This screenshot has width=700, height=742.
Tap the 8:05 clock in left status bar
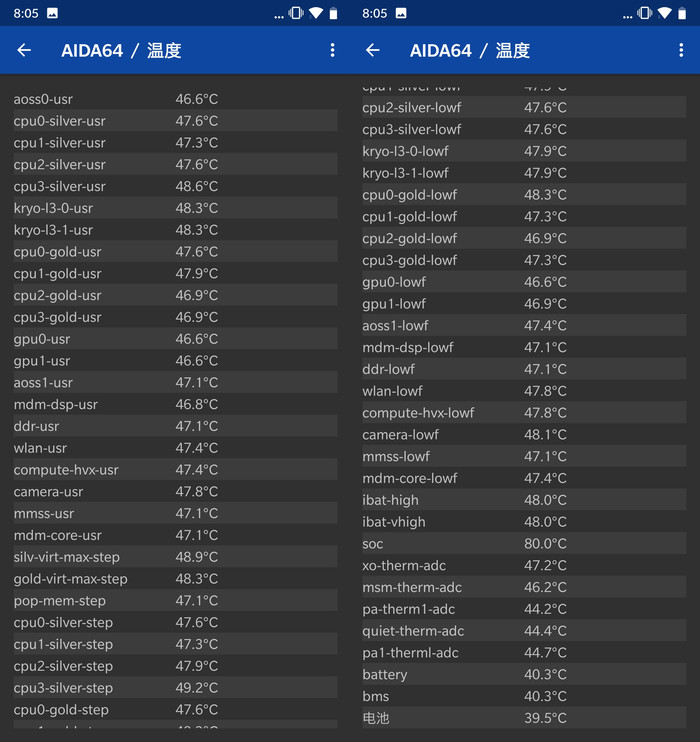pos(26,13)
